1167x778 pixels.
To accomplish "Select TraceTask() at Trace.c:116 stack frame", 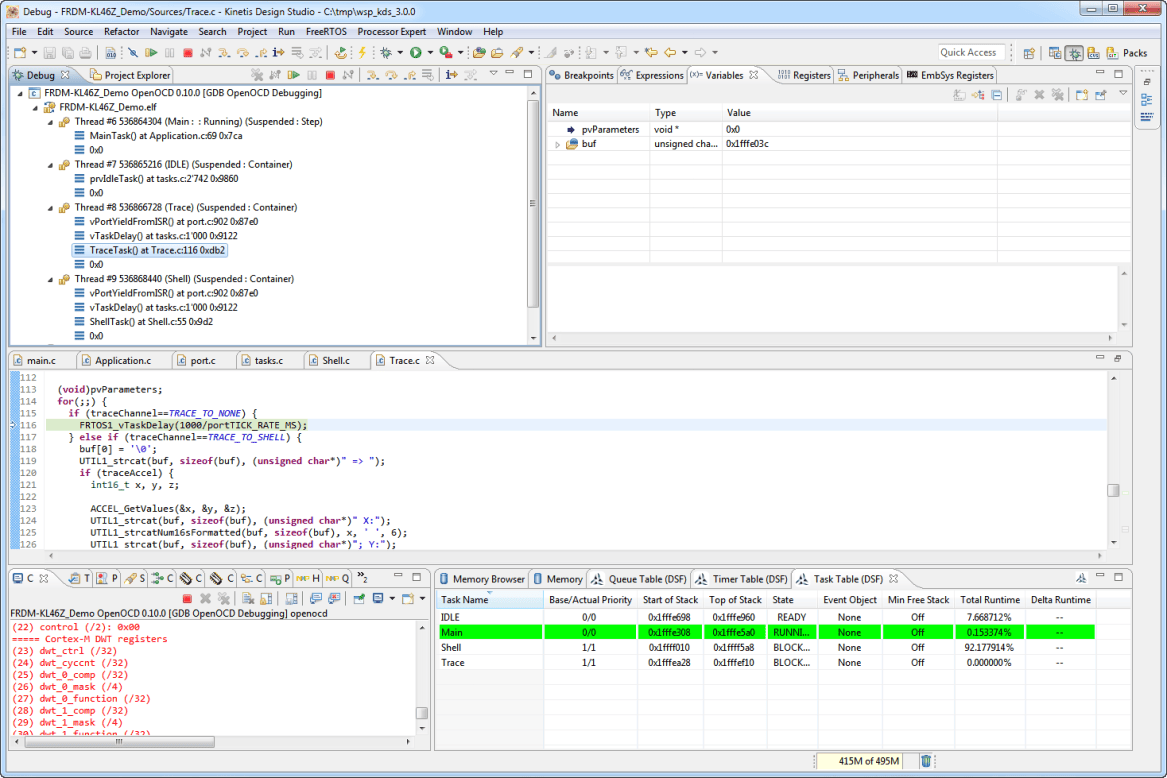I will [150, 250].
